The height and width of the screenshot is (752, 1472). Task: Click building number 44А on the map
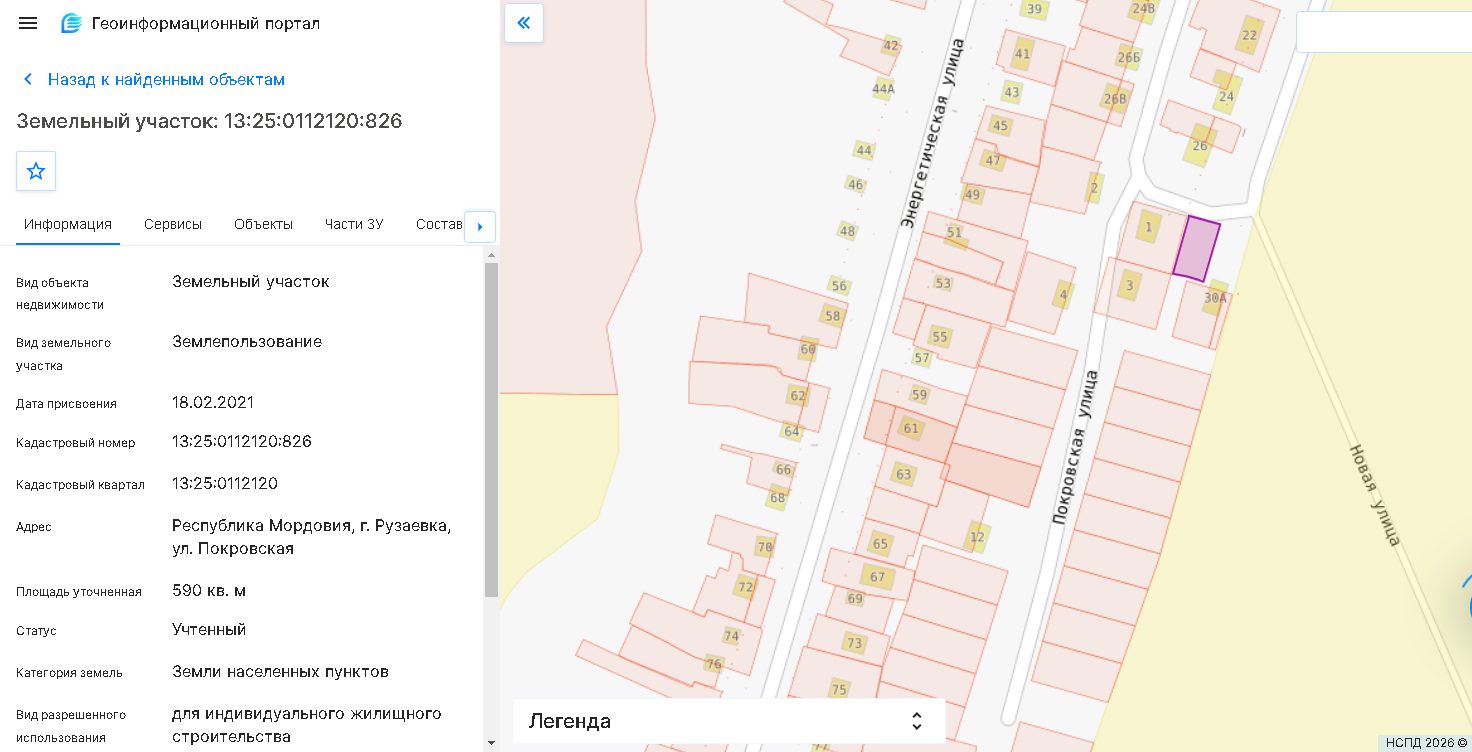(883, 88)
